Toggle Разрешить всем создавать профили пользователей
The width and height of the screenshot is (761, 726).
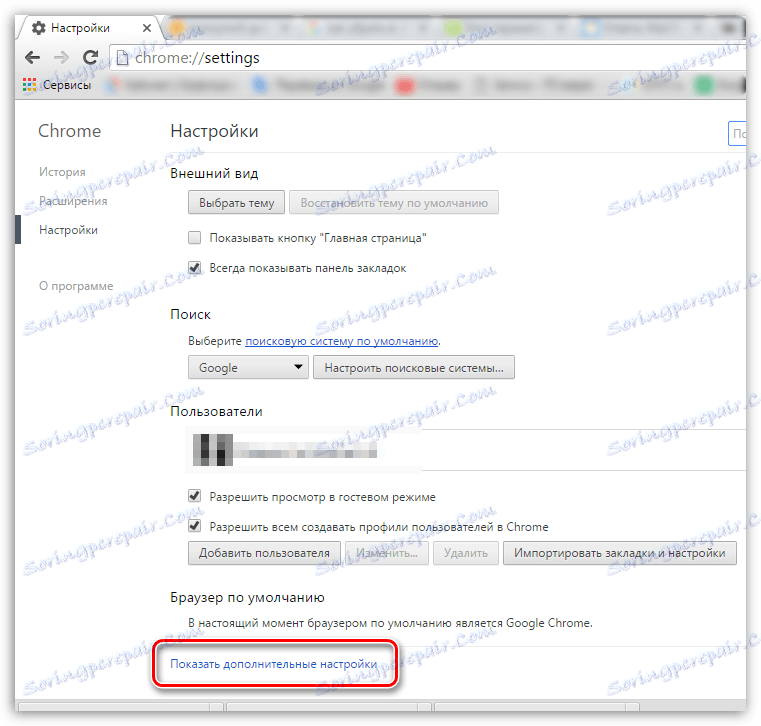[x=195, y=526]
